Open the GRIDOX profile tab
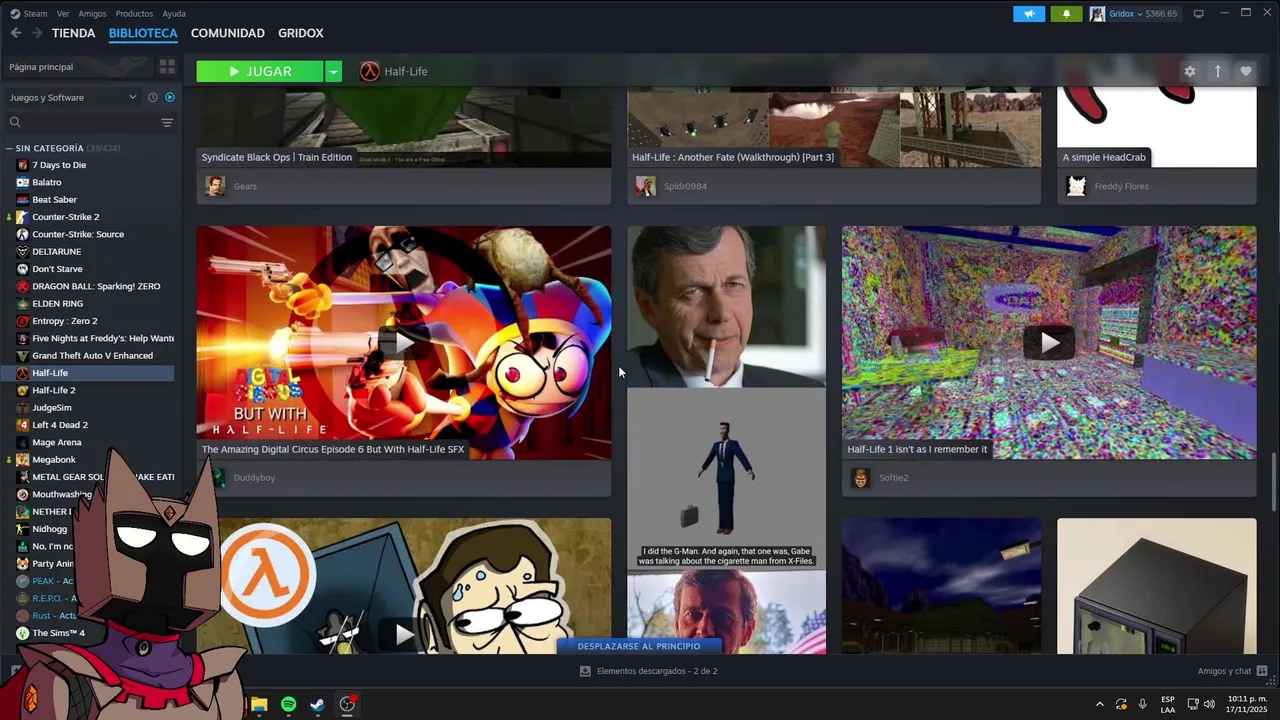The width and height of the screenshot is (1280, 720). coord(301,33)
